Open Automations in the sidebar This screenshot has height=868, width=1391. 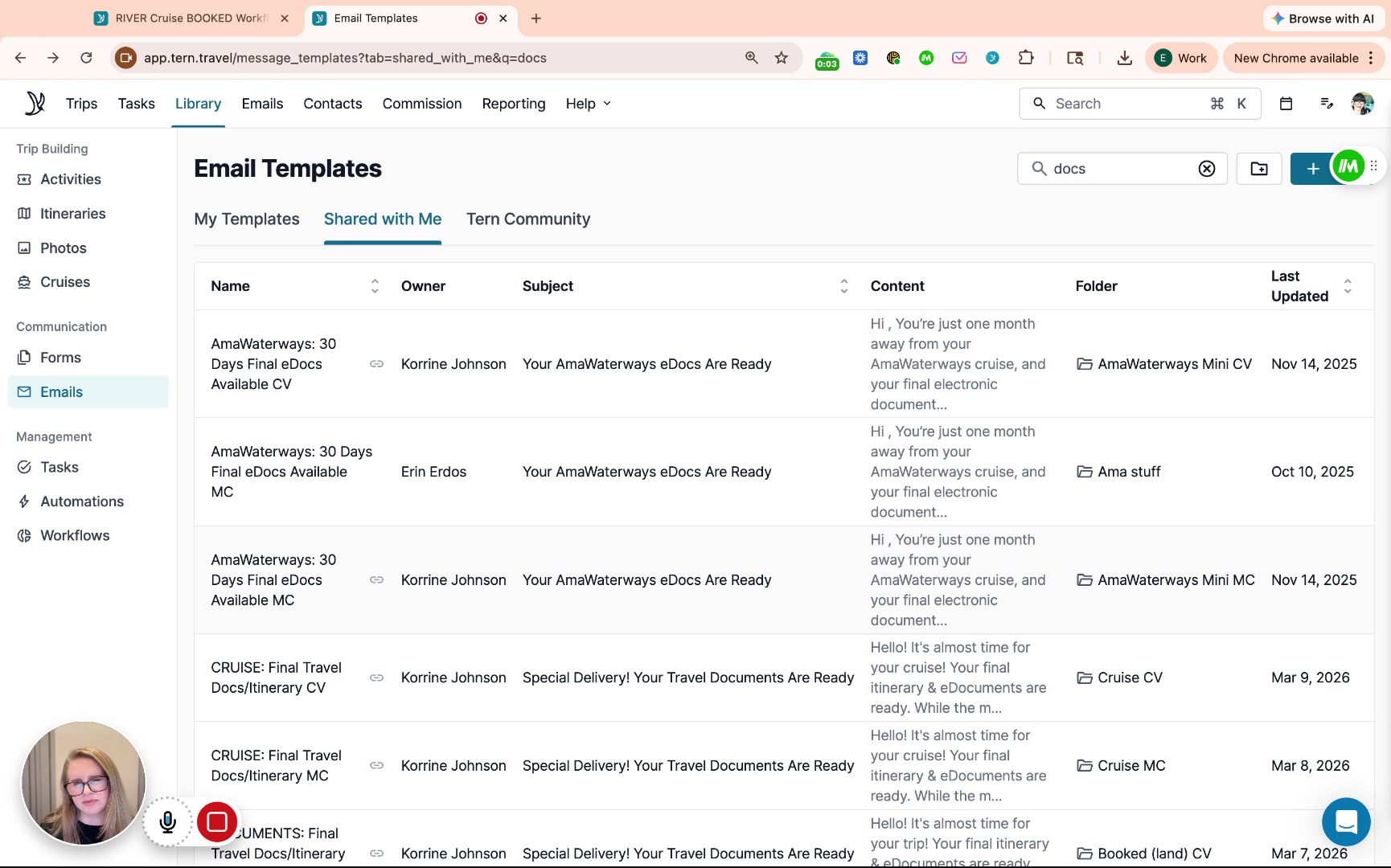coord(82,502)
